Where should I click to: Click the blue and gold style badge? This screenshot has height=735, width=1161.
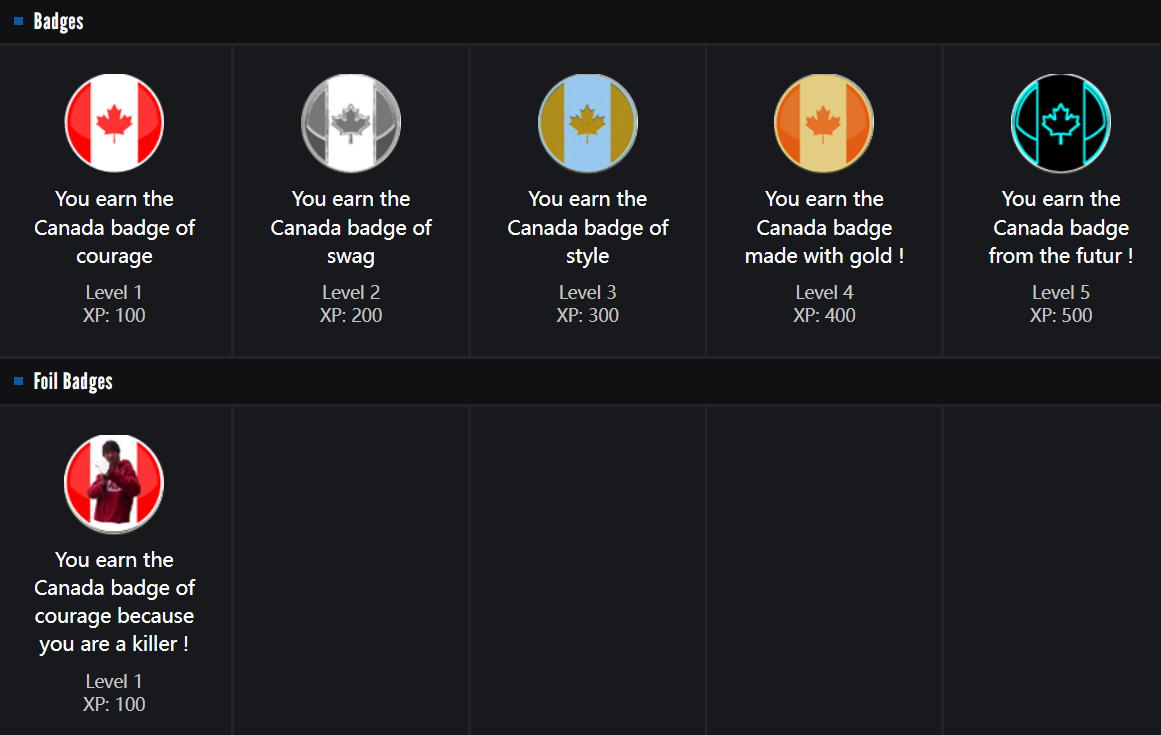point(588,123)
